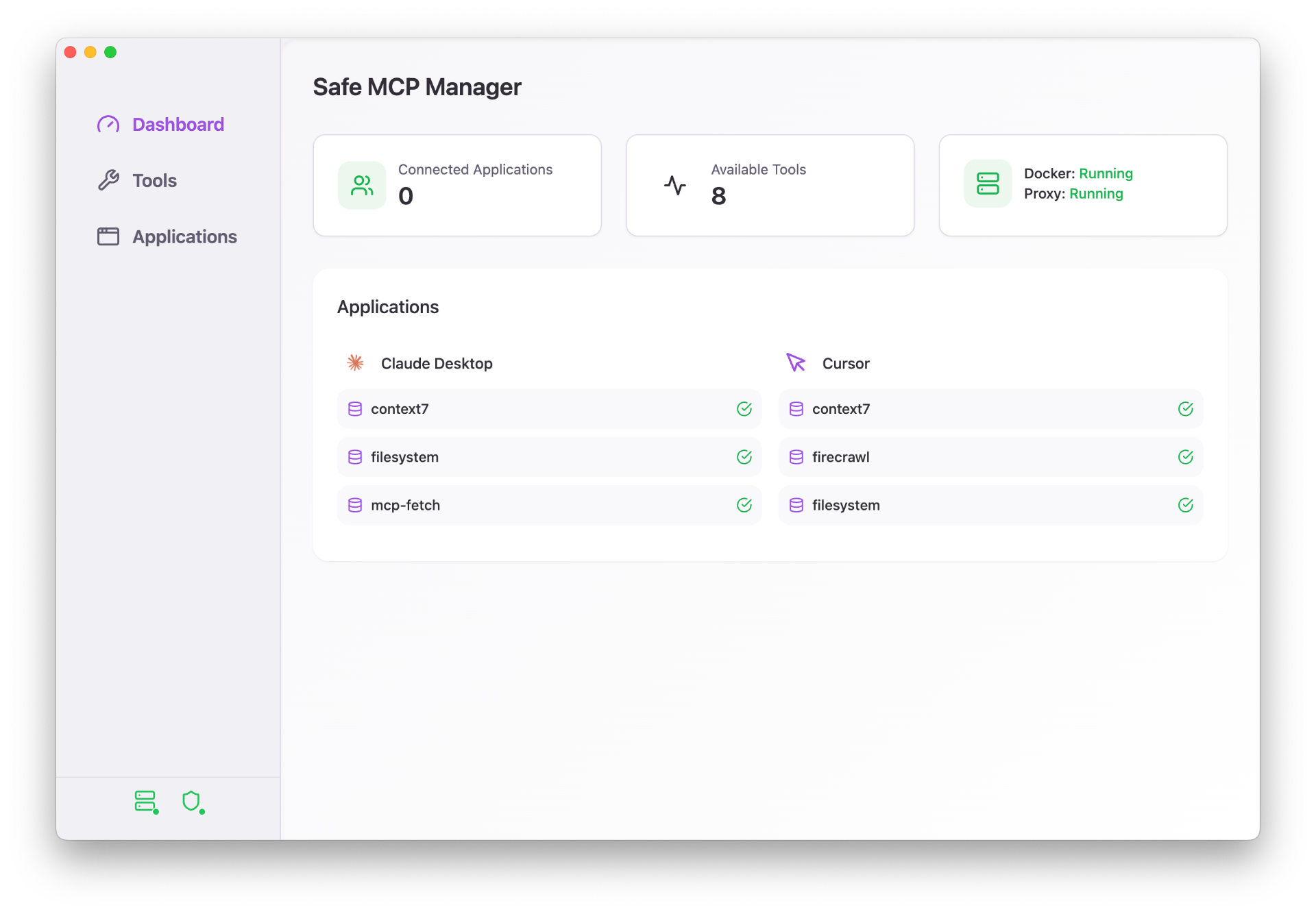Click the firecrawl server row
Screen dimensions: 1316x914
pos(990,456)
